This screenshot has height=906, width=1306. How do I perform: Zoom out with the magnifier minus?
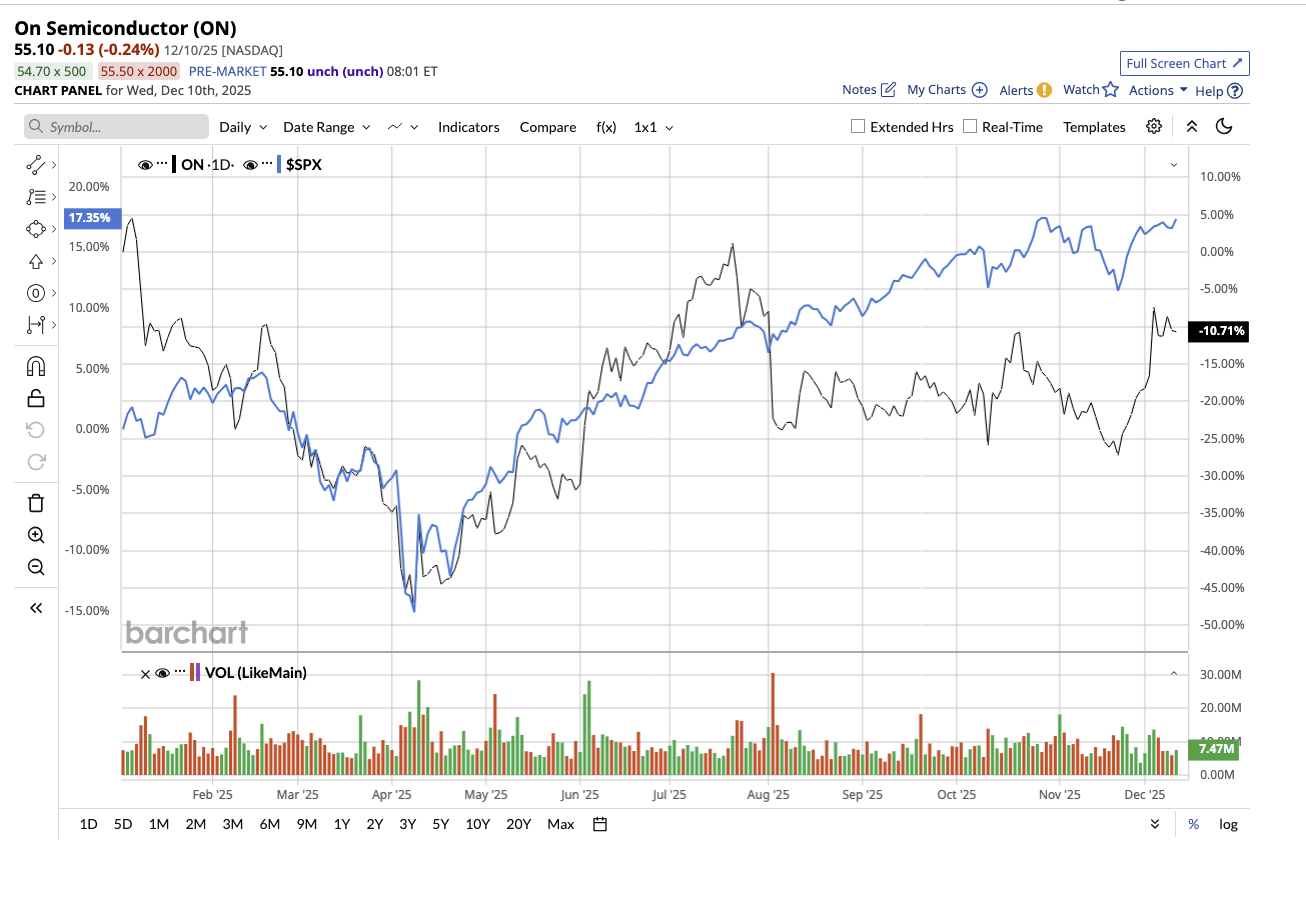36,567
